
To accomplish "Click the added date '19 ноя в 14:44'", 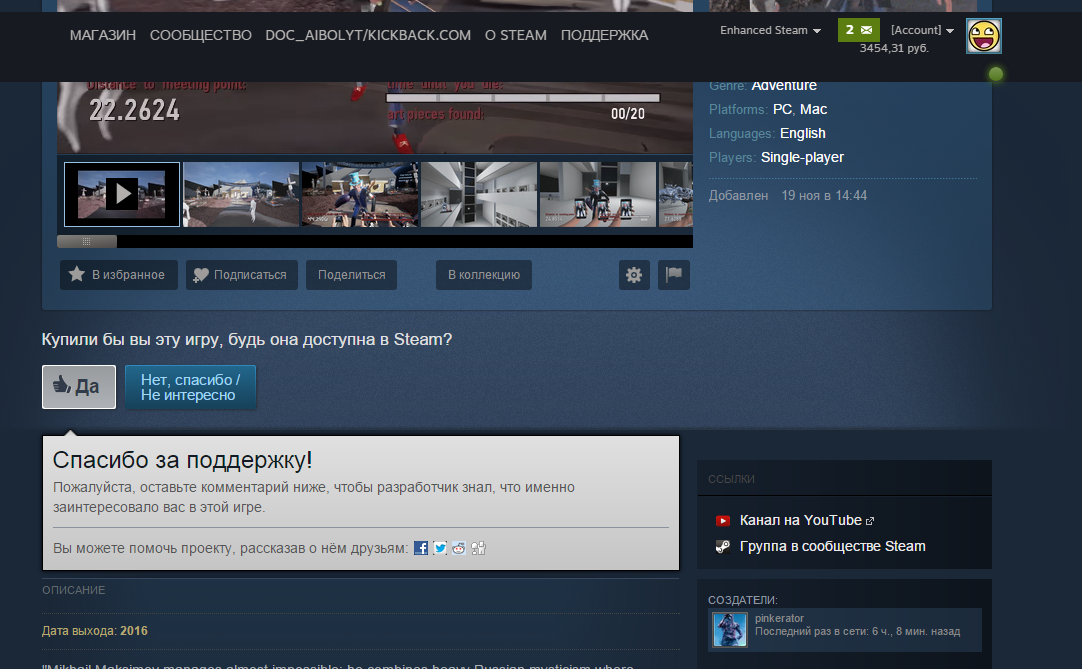I will (824, 196).
